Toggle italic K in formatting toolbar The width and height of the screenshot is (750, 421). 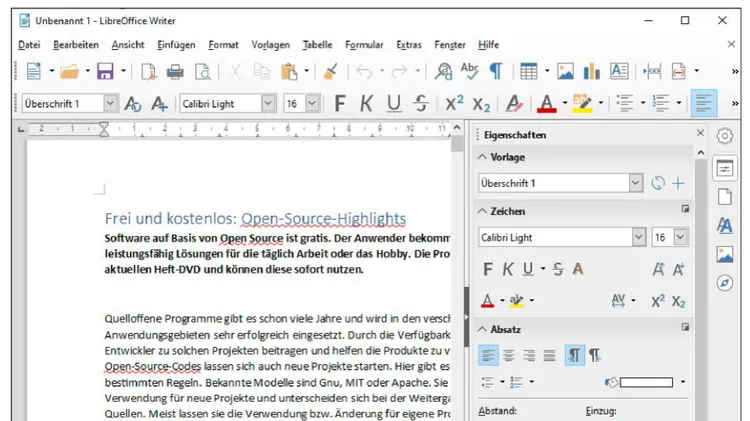pos(366,103)
